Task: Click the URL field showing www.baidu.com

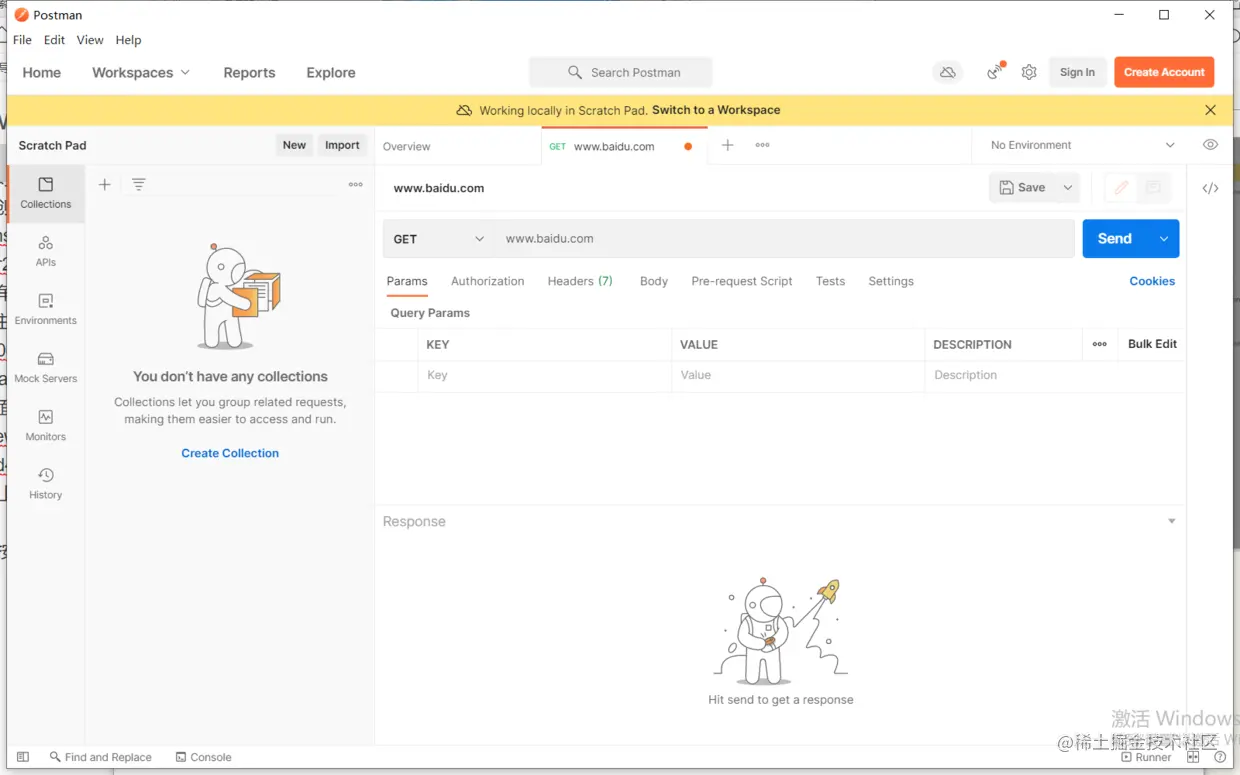Action: point(784,239)
